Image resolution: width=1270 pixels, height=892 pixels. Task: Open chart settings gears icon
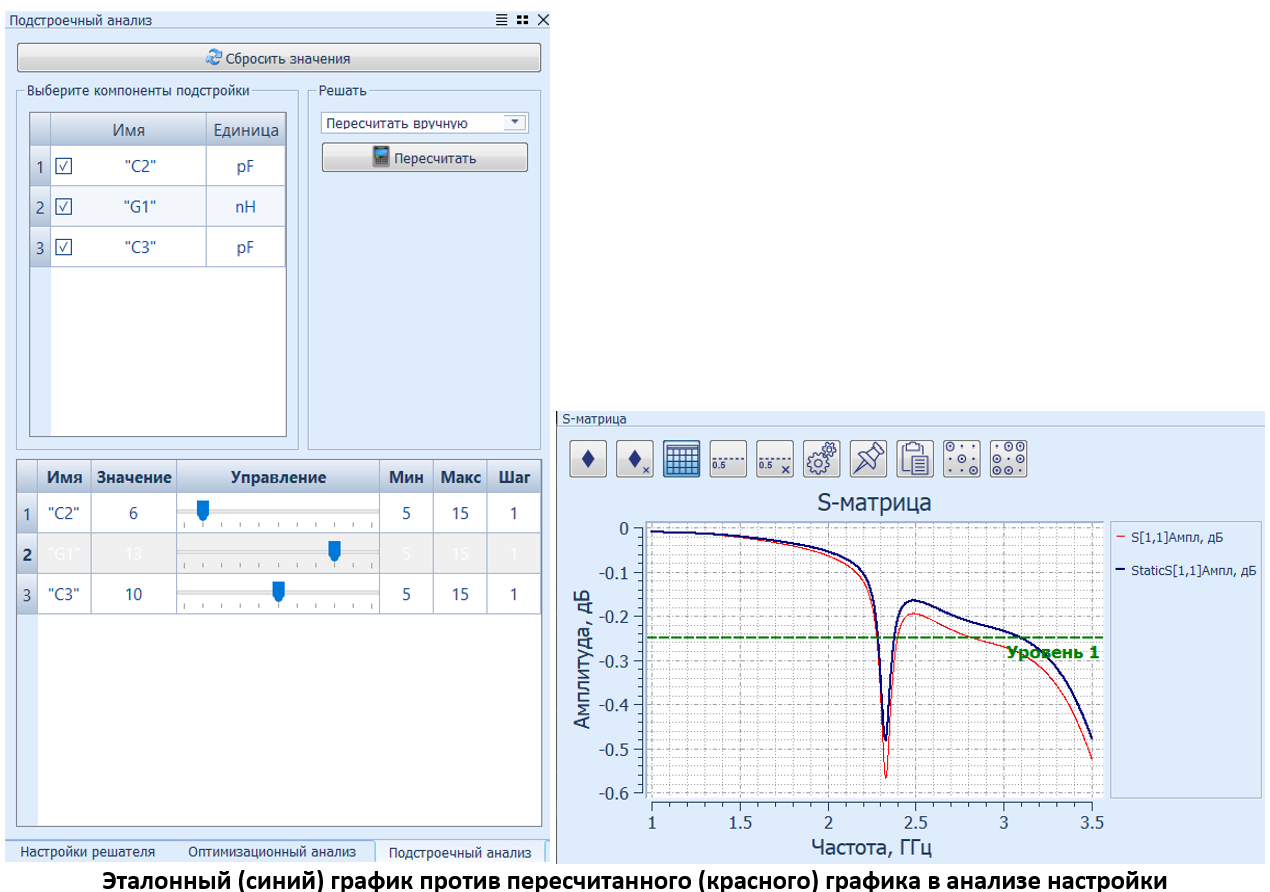(x=821, y=459)
